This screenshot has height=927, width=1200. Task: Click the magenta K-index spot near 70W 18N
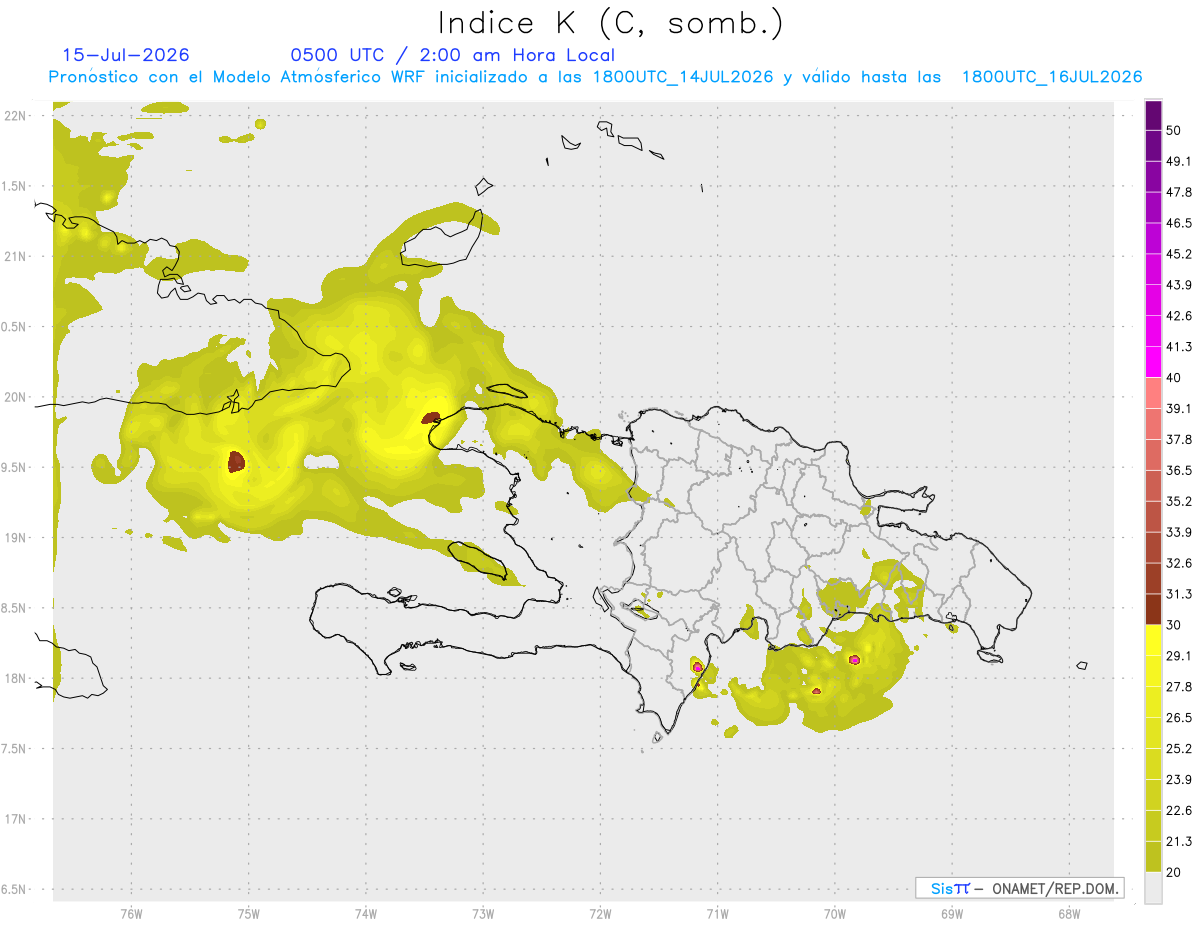(x=854, y=659)
